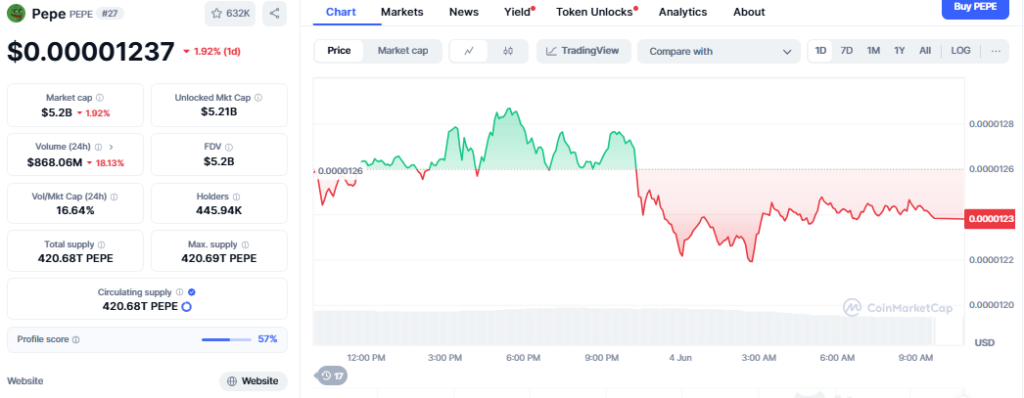Click the Market cap info icon
Image resolution: width=1024 pixels, height=398 pixels.
(99, 97)
